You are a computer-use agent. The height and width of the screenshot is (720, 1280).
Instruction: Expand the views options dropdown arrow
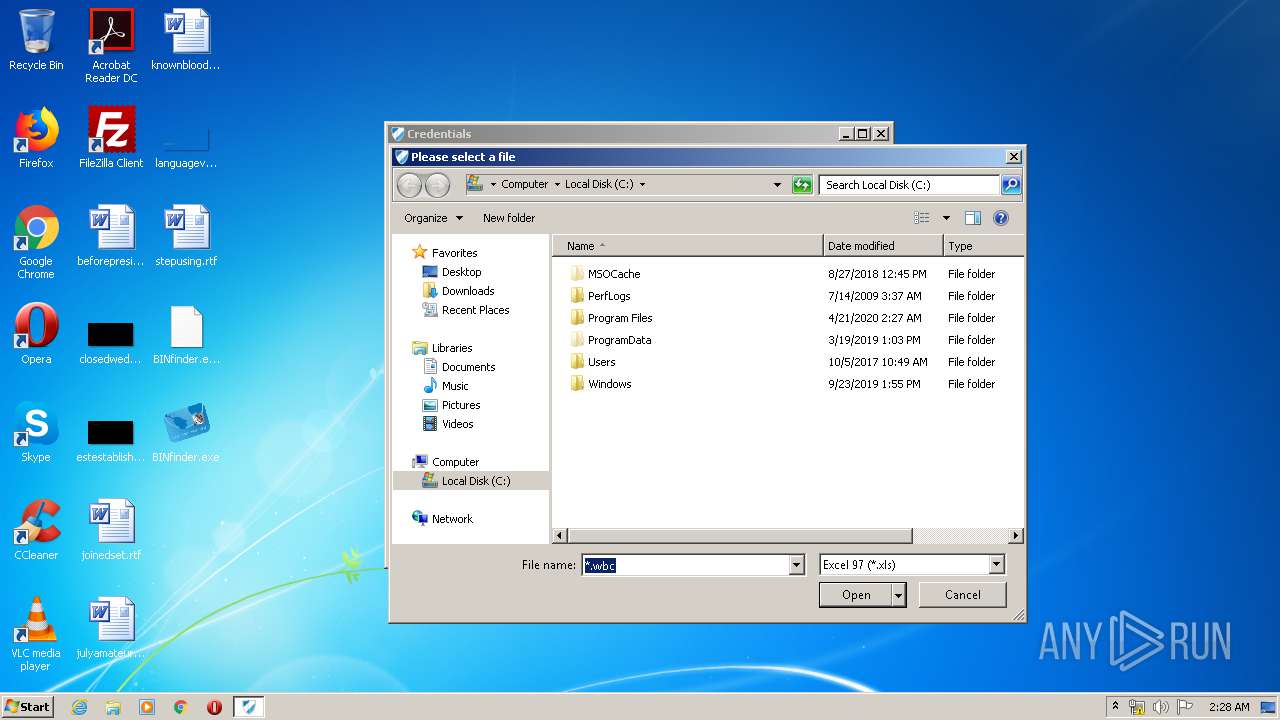pos(946,218)
